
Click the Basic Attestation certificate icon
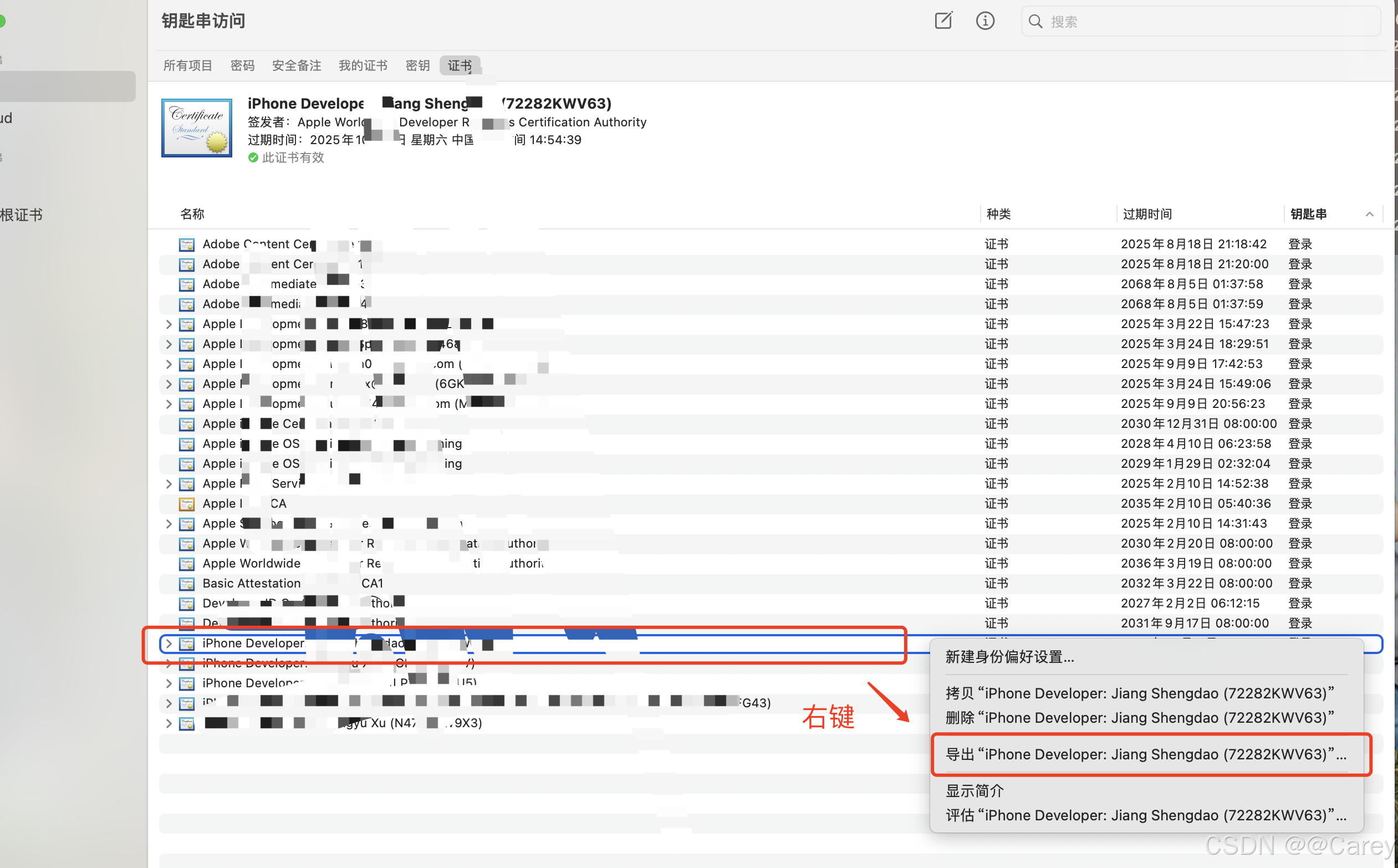click(187, 584)
